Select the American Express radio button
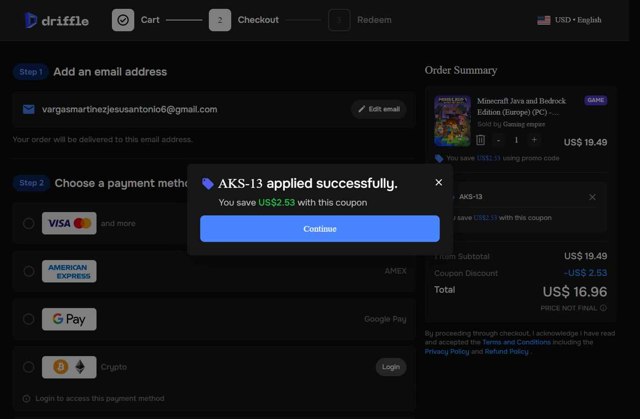 (x=29, y=271)
